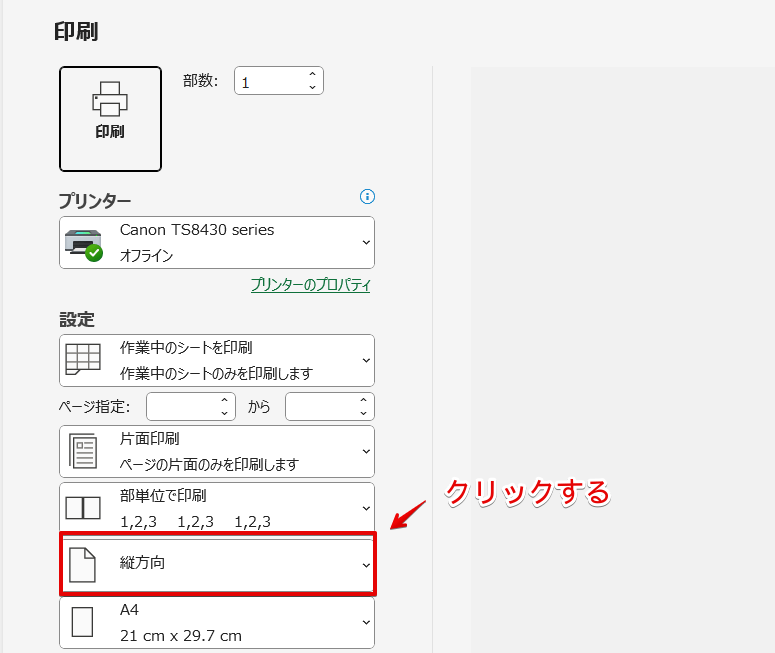Increment the ページ指定 start page
This screenshot has width=775, height=653.
(224, 400)
